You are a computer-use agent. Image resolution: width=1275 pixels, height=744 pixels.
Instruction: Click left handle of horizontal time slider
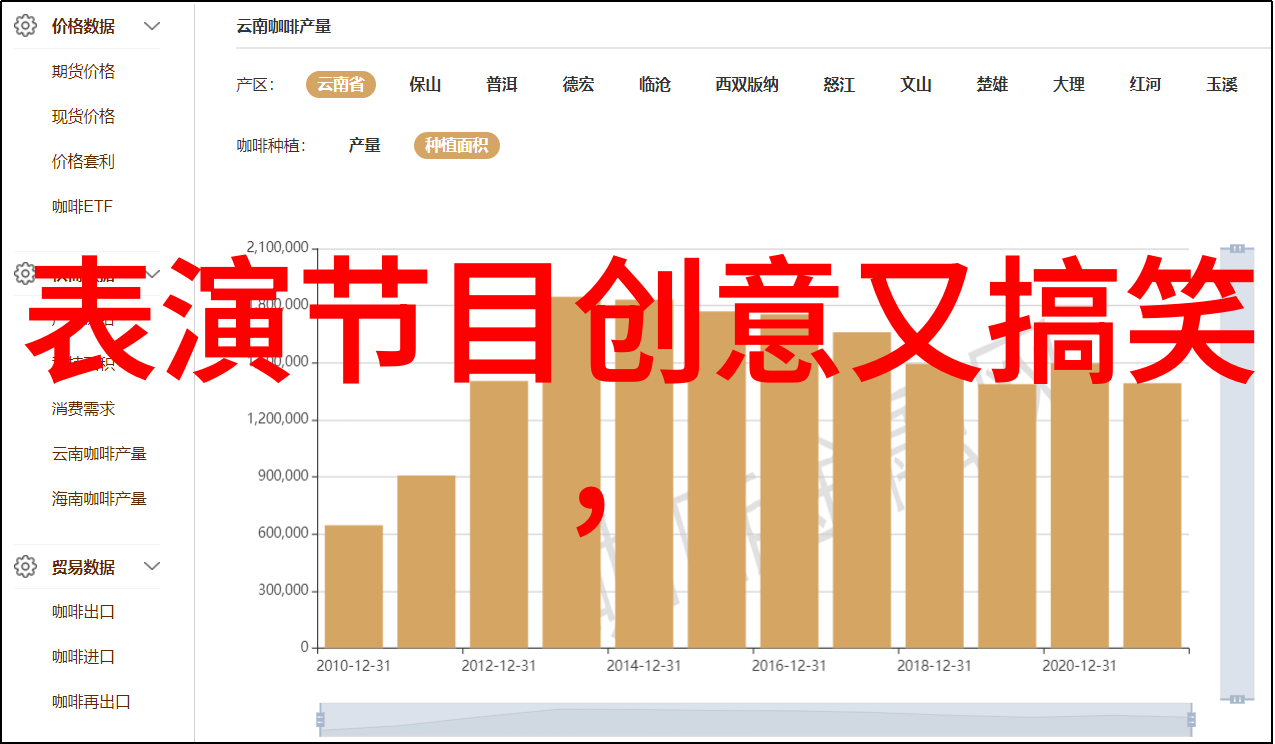320,718
